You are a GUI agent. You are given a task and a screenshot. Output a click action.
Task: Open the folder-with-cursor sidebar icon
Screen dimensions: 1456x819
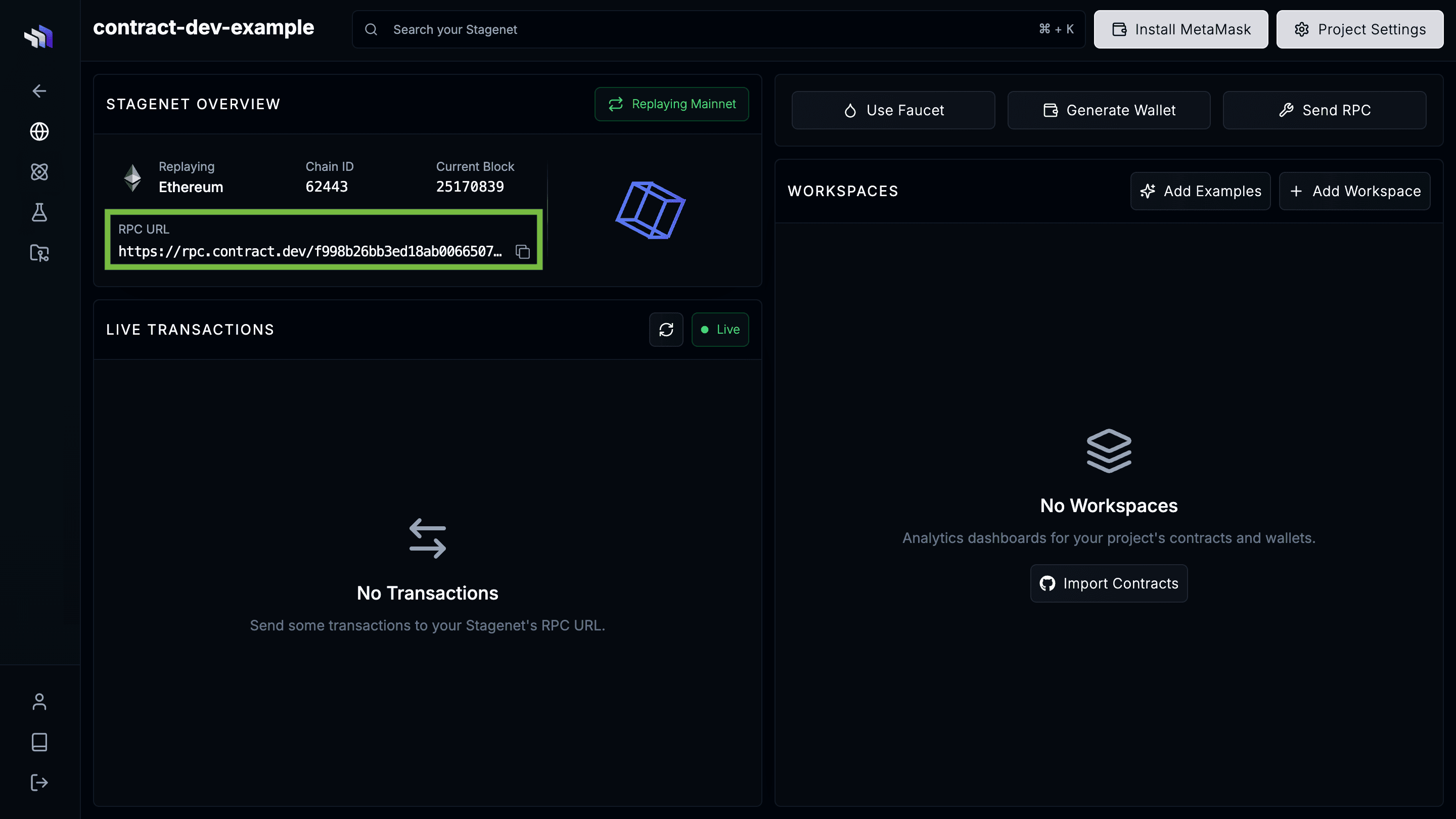(x=39, y=253)
